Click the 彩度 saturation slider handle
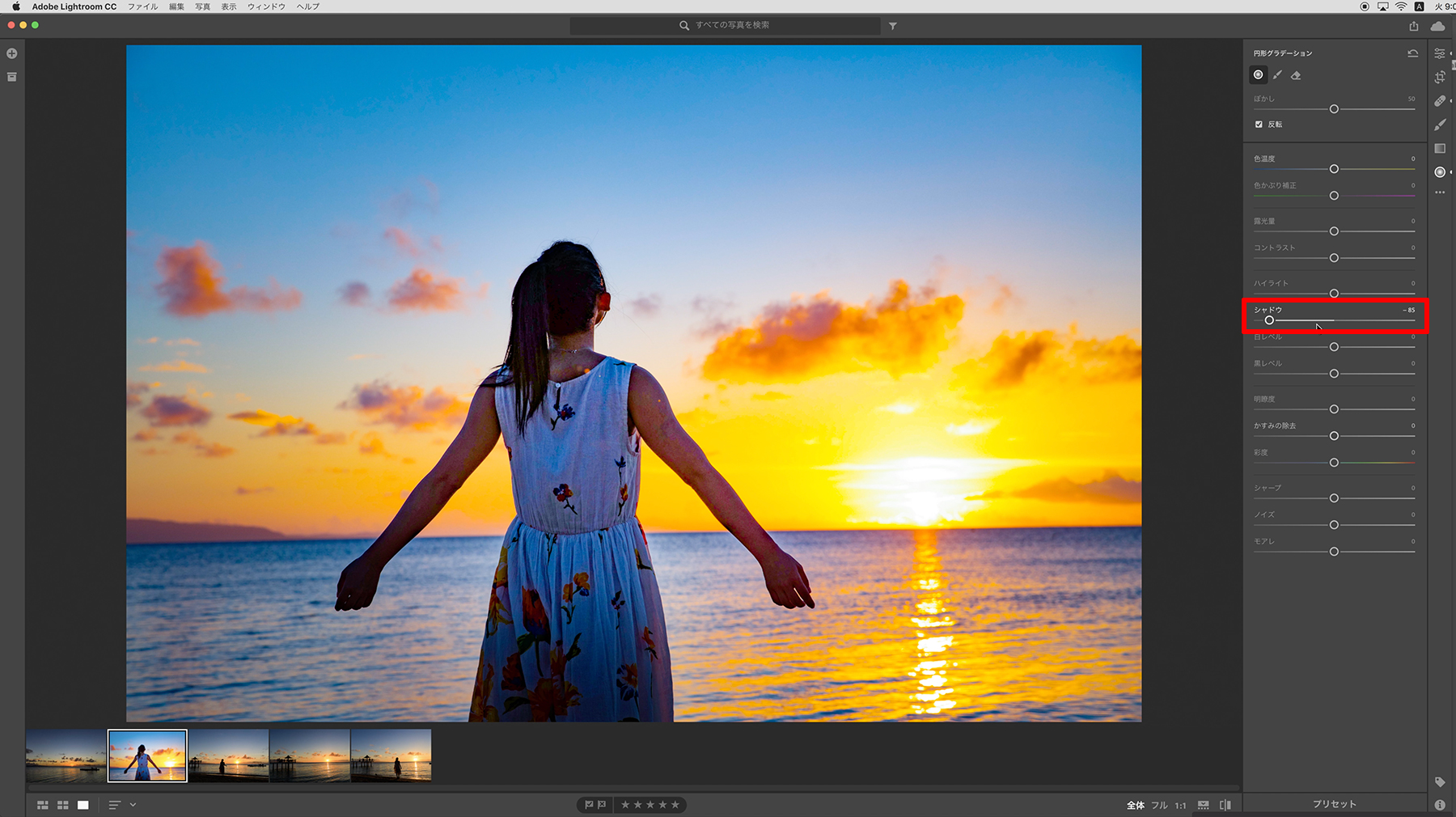The height and width of the screenshot is (817, 1456). pyautogui.click(x=1334, y=463)
